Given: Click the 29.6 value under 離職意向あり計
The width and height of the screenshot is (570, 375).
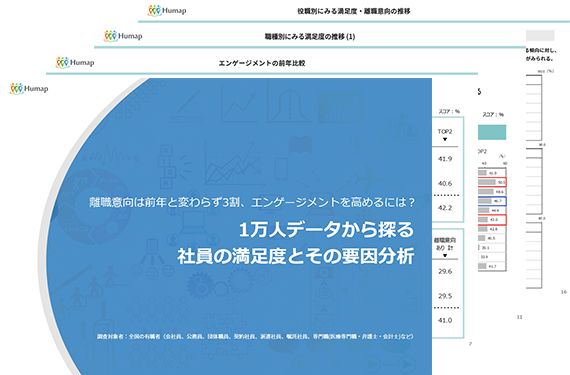Looking at the screenshot, I should pos(445,271).
